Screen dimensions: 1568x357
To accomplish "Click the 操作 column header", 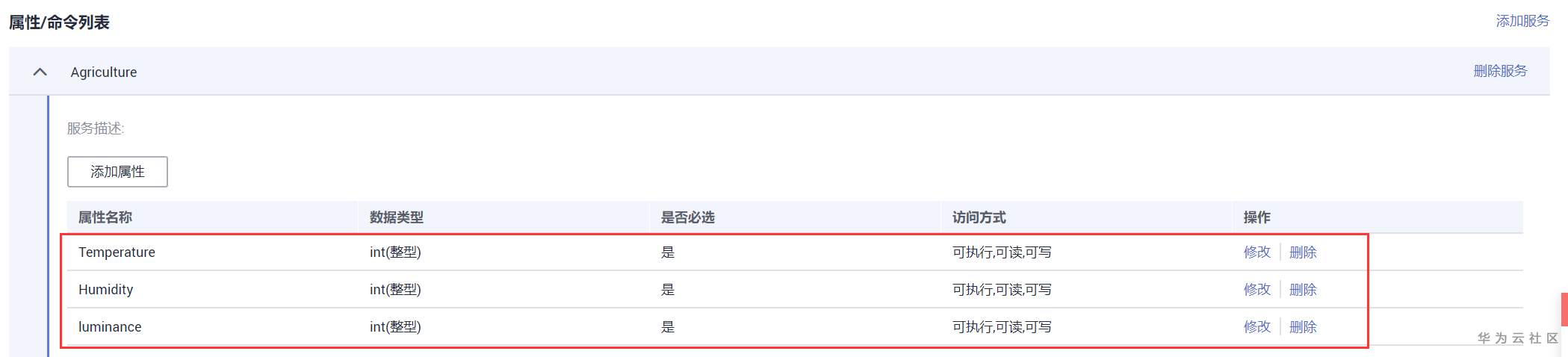I will pyautogui.click(x=1256, y=217).
